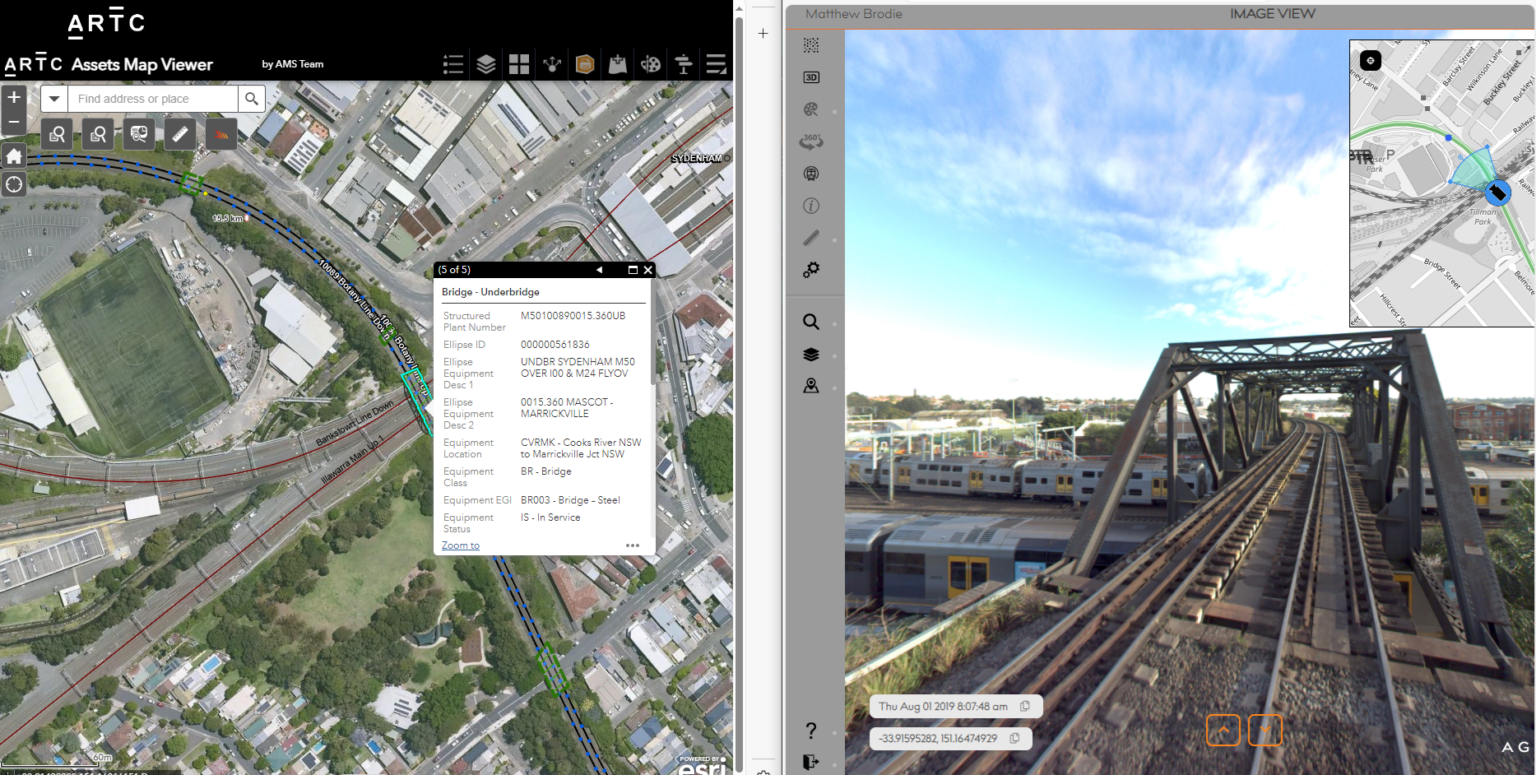This screenshot has width=1536, height=775.
Task: Click the 3D view icon in image viewer
Action: click(x=811, y=77)
